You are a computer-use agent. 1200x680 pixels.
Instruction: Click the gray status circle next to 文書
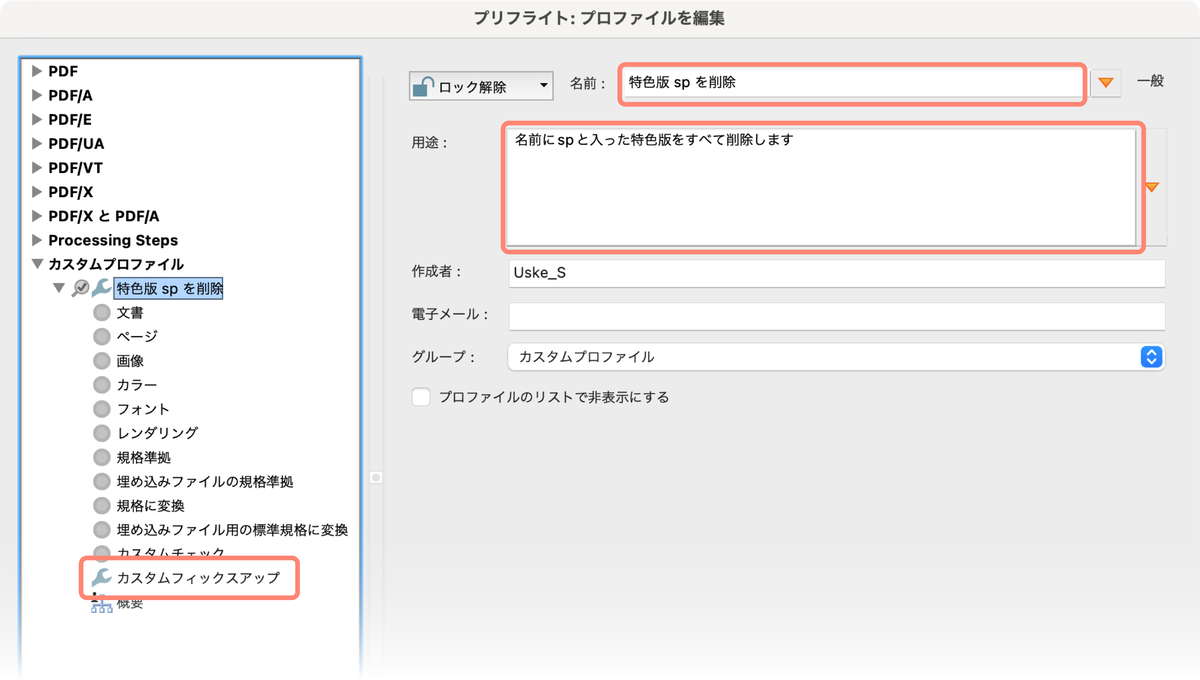click(x=101, y=312)
